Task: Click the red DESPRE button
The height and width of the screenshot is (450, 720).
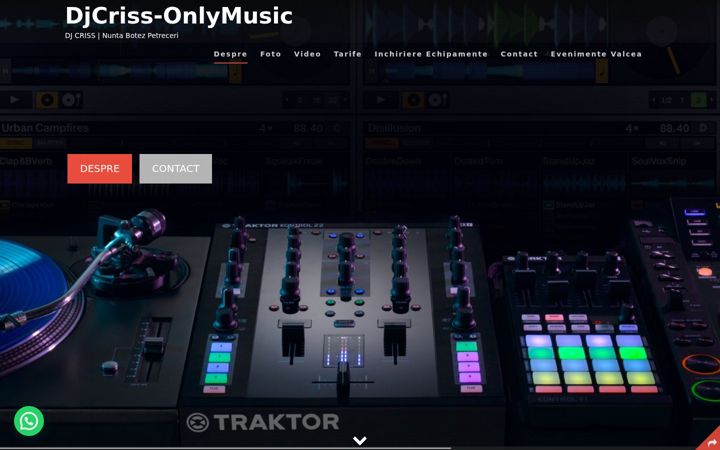Action: tap(100, 169)
